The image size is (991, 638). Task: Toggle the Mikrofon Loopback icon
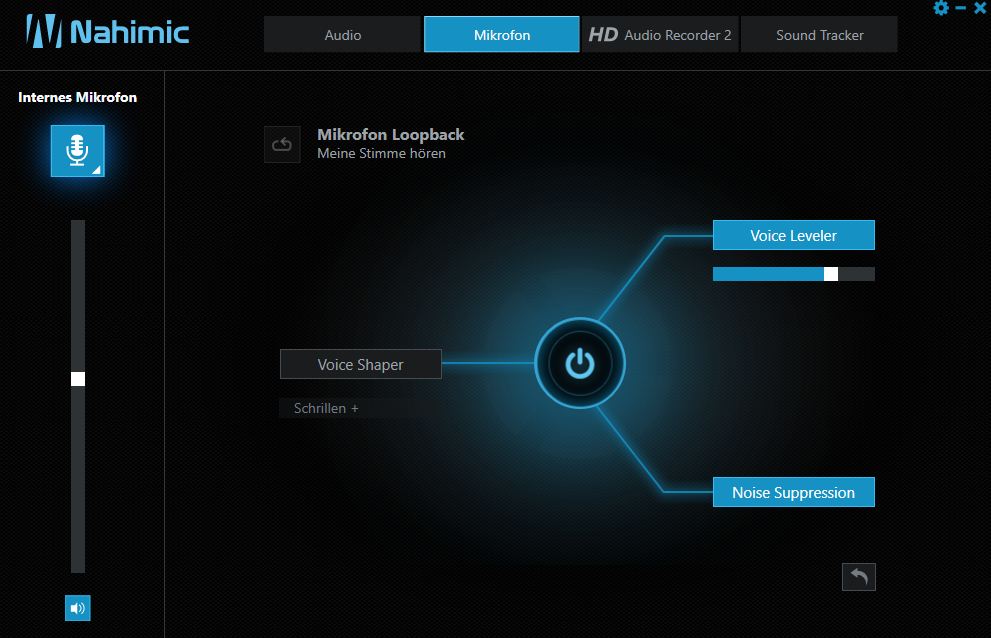[x=282, y=145]
